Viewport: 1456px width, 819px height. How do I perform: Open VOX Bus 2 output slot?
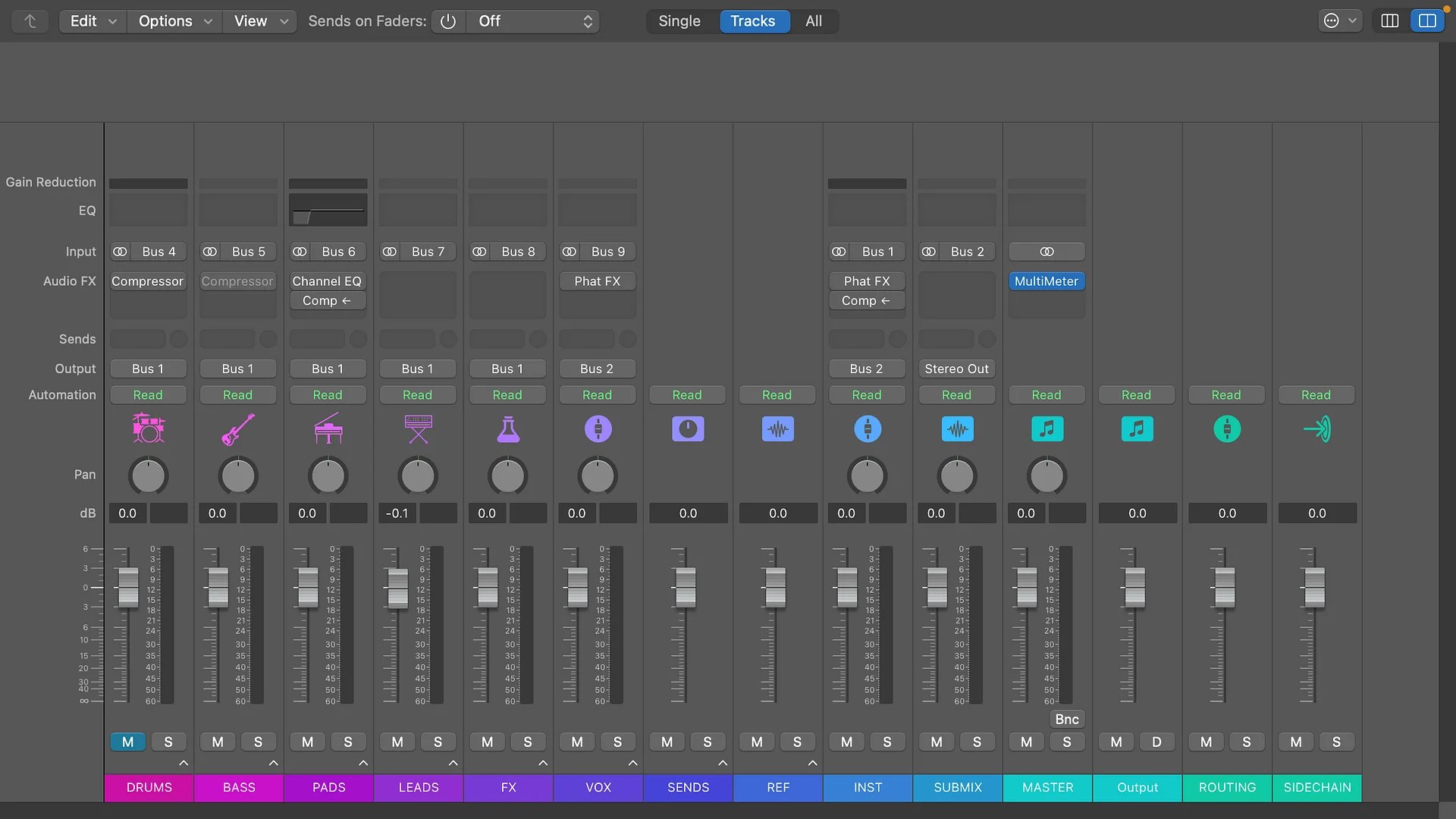coord(597,369)
